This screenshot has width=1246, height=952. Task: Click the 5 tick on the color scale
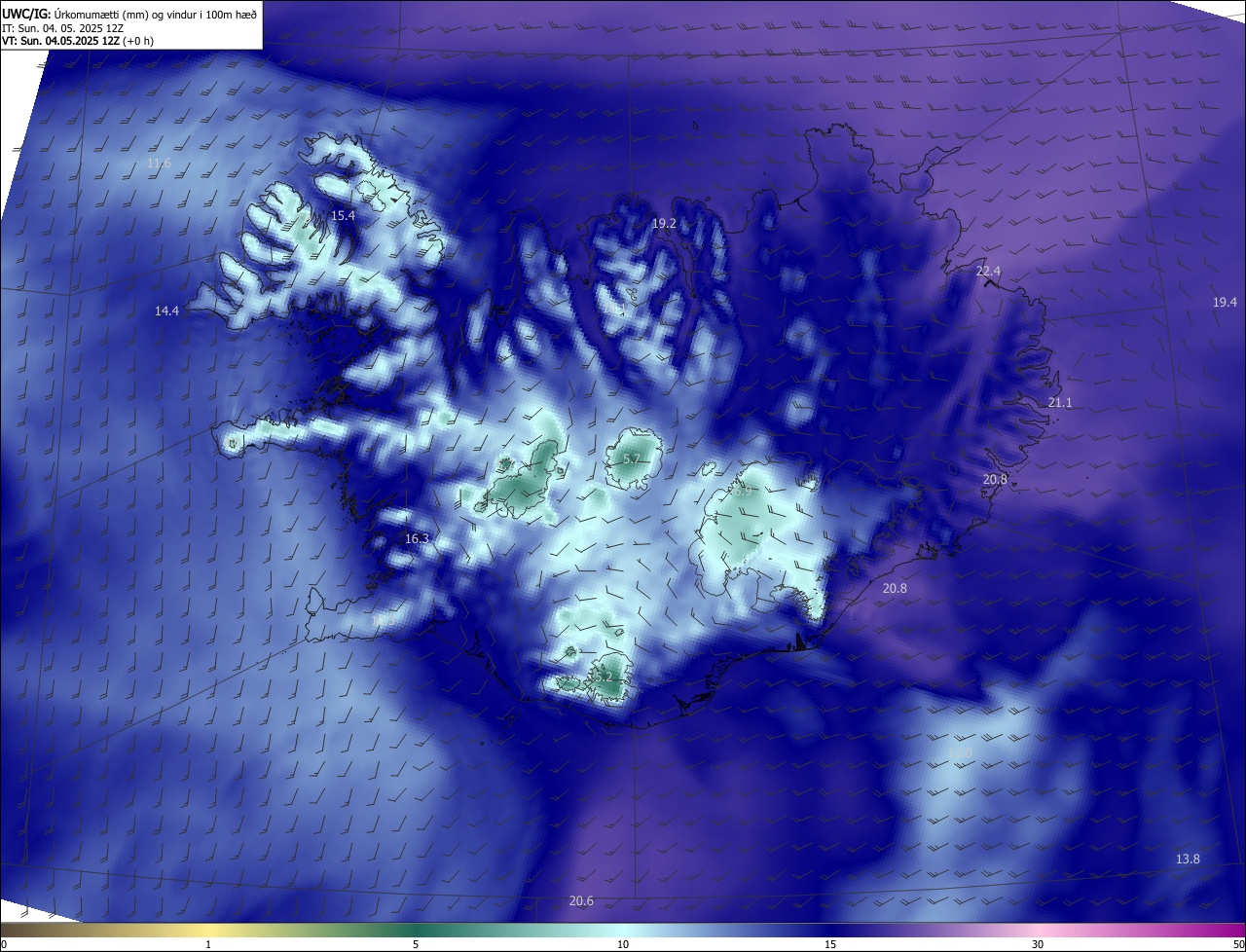click(416, 945)
